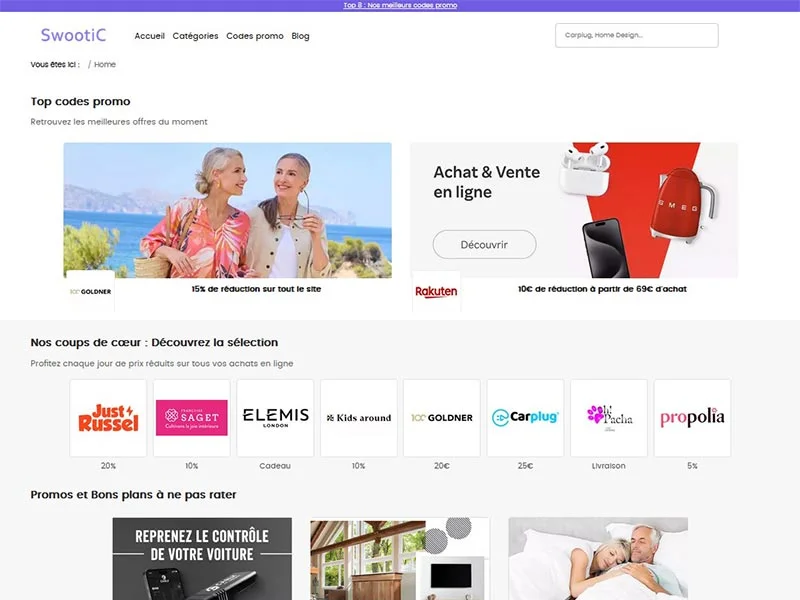The height and width of the screenshot is (600, 800).
Task: Click the Promos et Bons plans heading
Action: tap(134, 495)
